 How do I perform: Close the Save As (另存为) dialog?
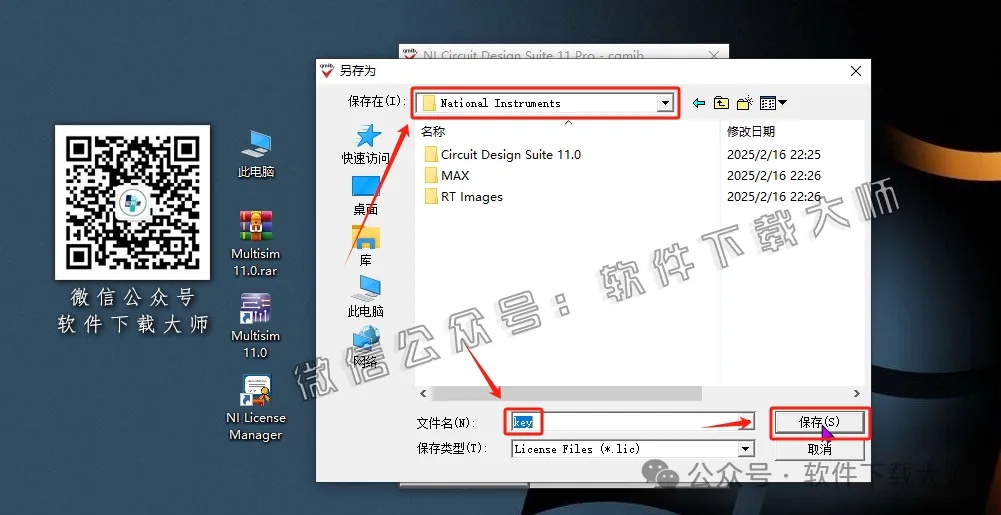856,71
